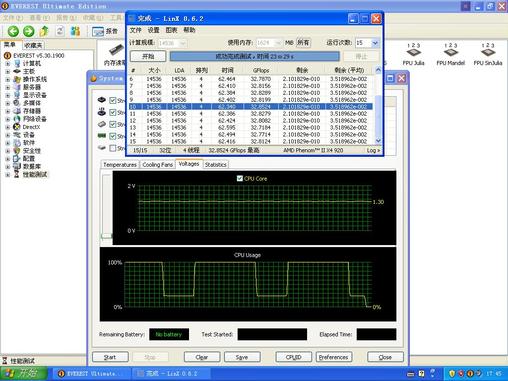Image resolution: width=508 pixels, height=381 pixels.
Task: Switch to the Cooling Fans tab
Action: [x=157, y=165]
